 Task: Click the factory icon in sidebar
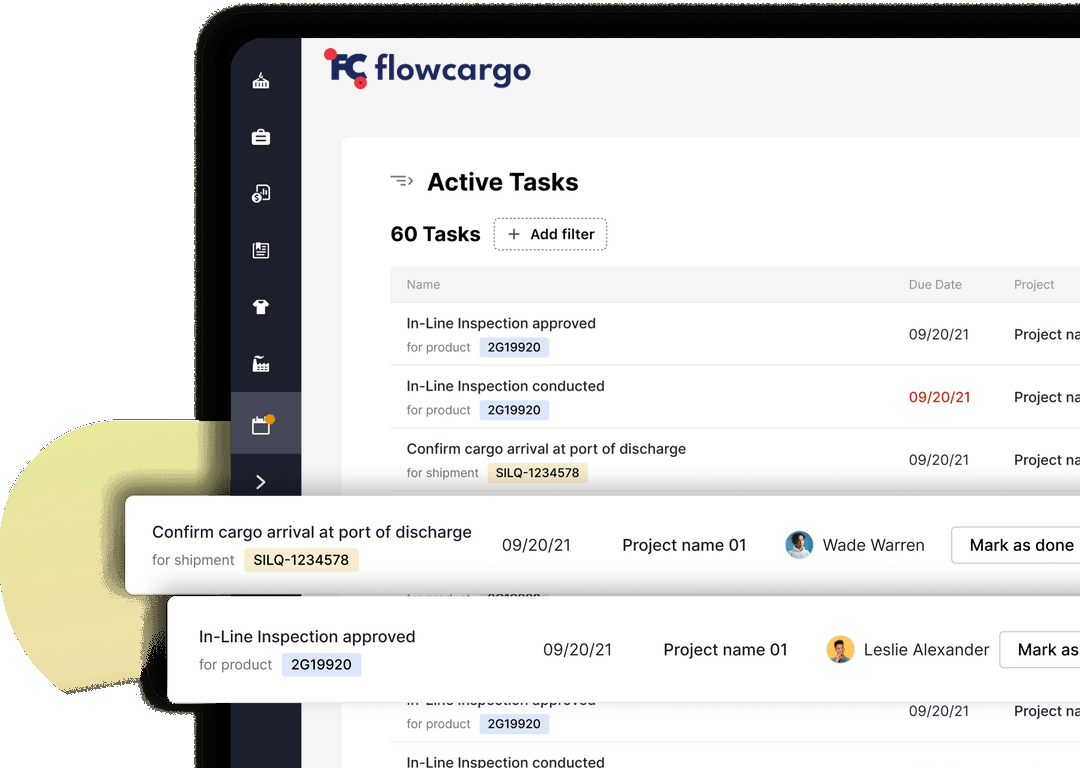tap(261, 364)
